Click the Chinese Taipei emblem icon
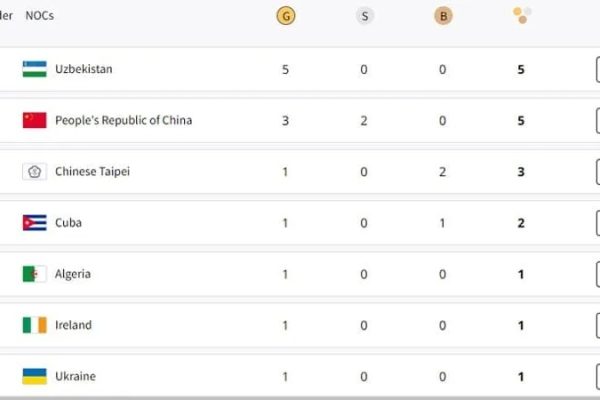Screen dimensions: 600x400 [x=34, y=171]
